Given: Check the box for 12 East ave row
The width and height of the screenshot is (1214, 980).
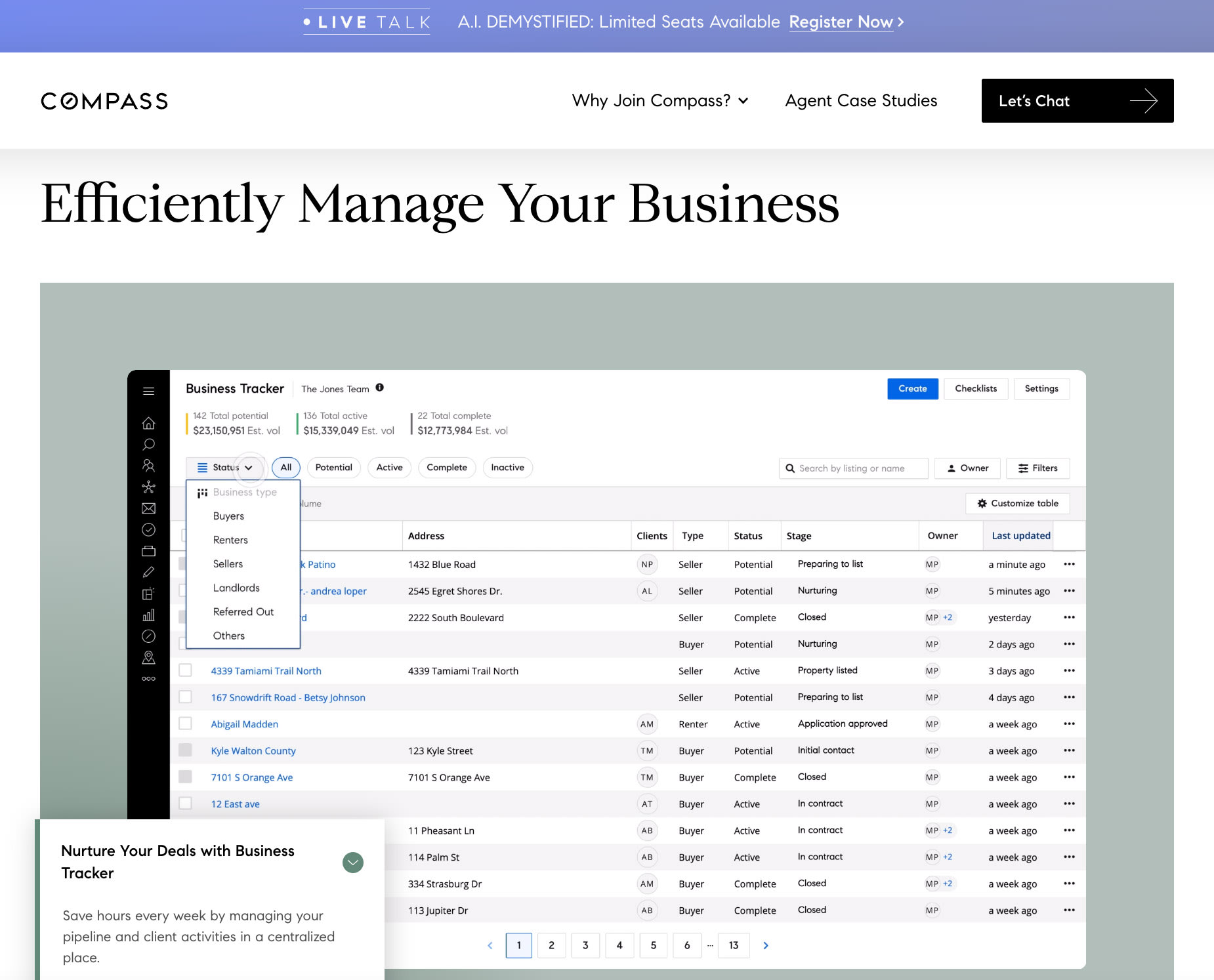Looking at the screenshot, I should tap(186, 803).
